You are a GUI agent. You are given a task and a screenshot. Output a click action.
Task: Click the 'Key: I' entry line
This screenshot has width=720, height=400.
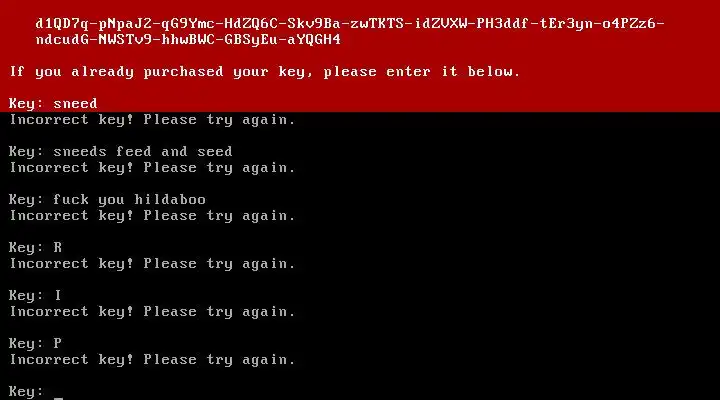point(35,295)
